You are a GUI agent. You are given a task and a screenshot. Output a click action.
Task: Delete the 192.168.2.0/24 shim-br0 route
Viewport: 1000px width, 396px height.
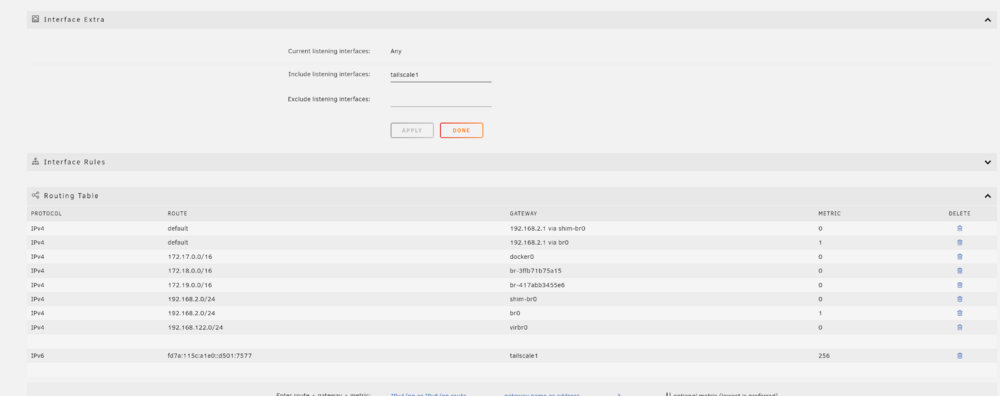coord(959,299)
